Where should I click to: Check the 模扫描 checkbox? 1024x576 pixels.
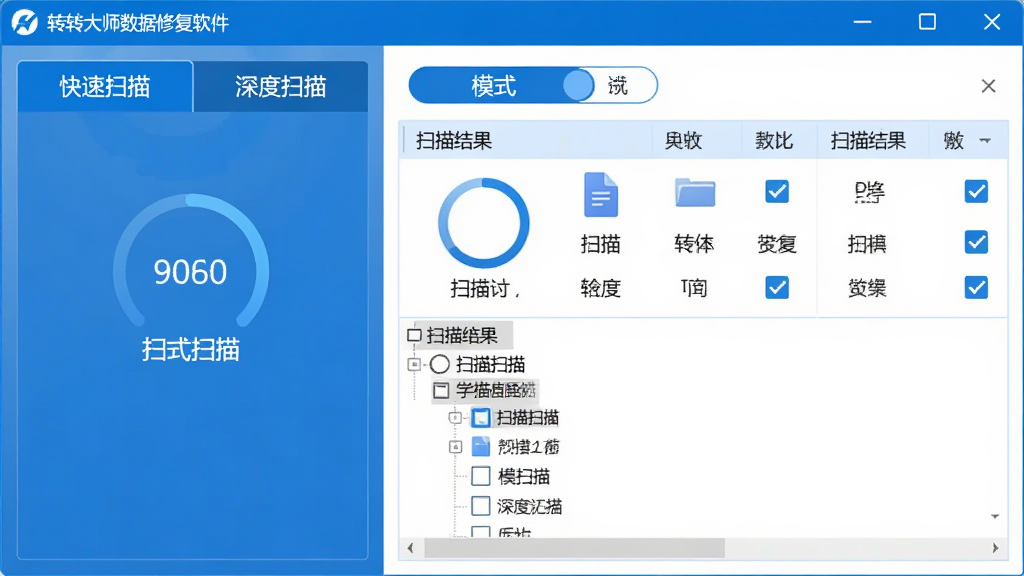[481, 476]
